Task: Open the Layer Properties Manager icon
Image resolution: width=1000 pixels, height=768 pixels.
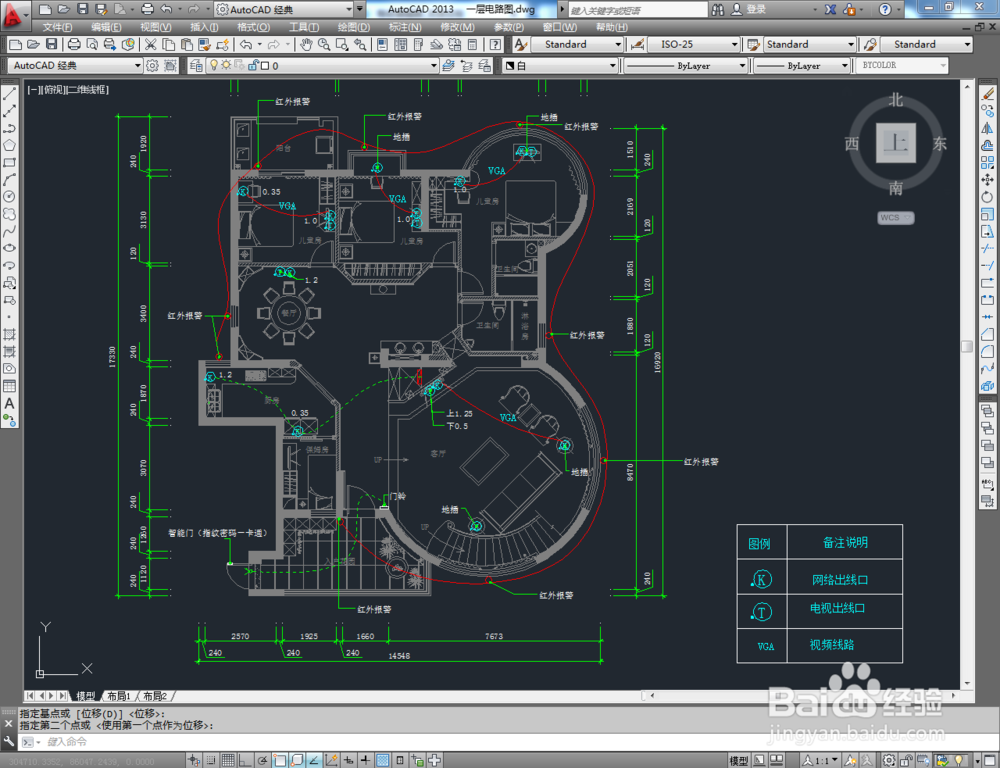Action: tap(196, 66)
